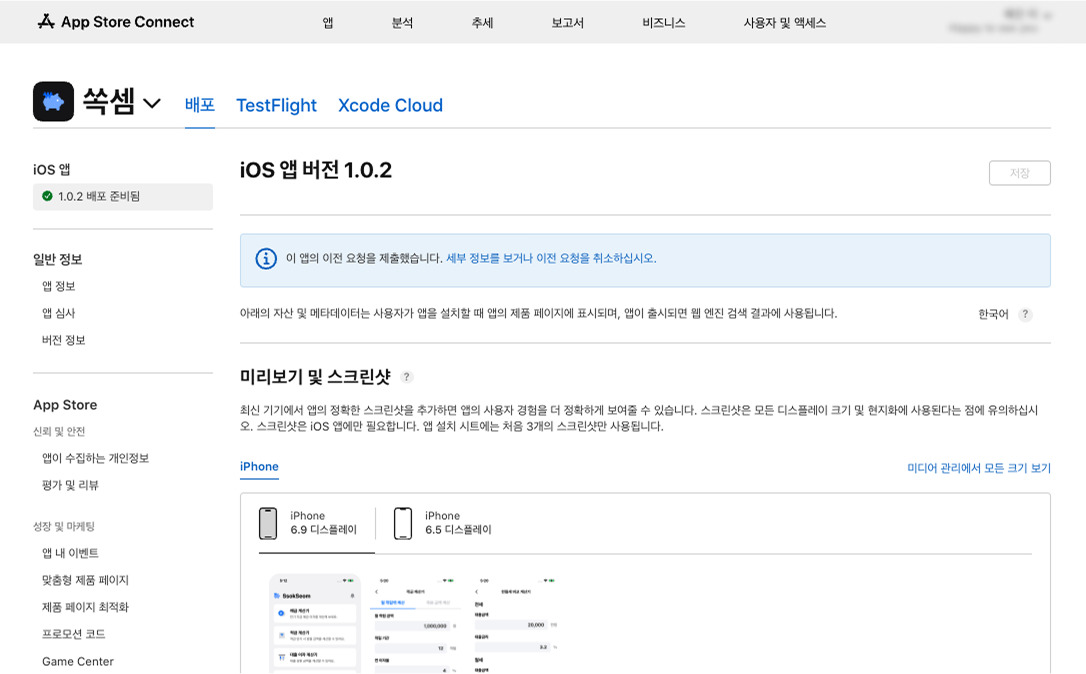Open Game Center in sidebar
1086x674 pixels.
[x=78, y=662]
